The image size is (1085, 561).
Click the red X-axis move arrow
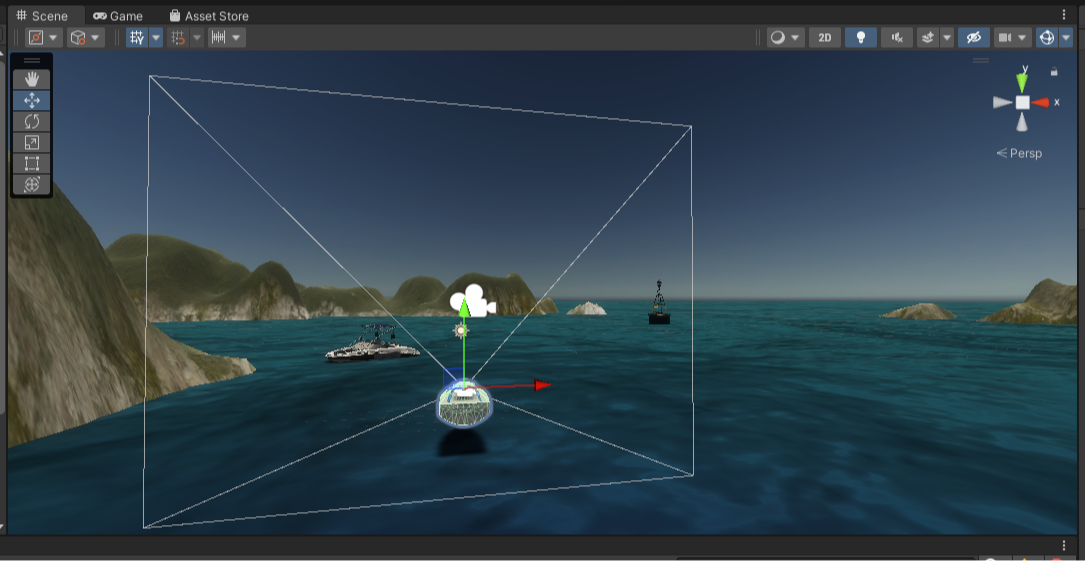[x=542, y=385]
